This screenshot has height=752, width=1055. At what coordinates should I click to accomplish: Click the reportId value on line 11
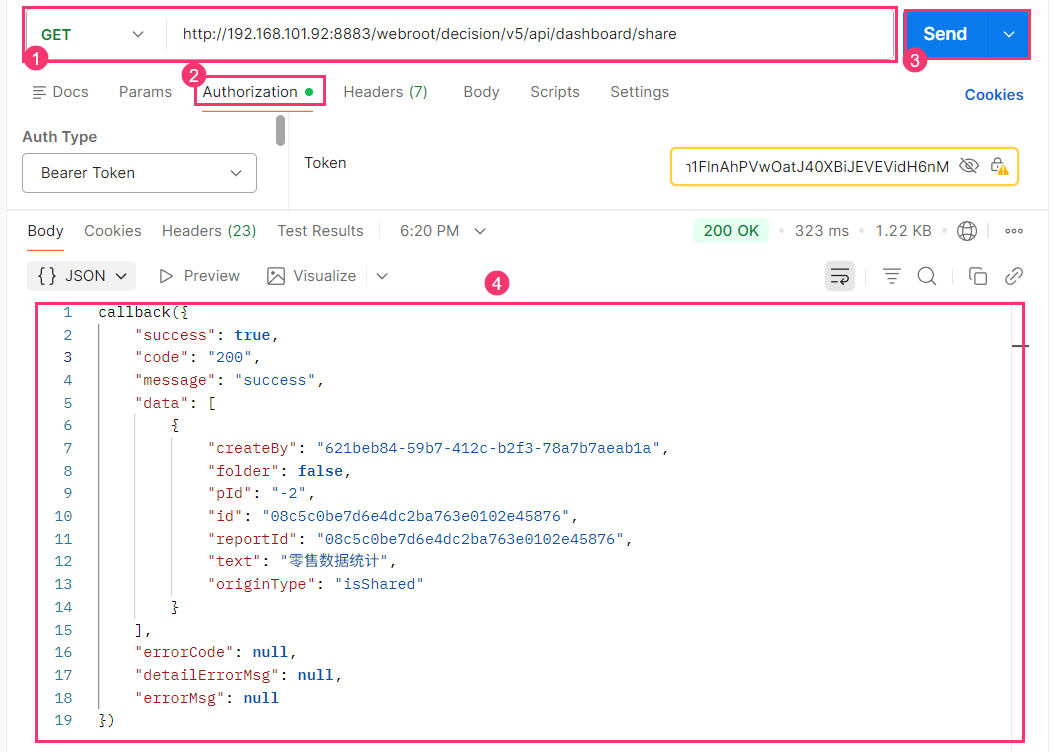(470, 539)
